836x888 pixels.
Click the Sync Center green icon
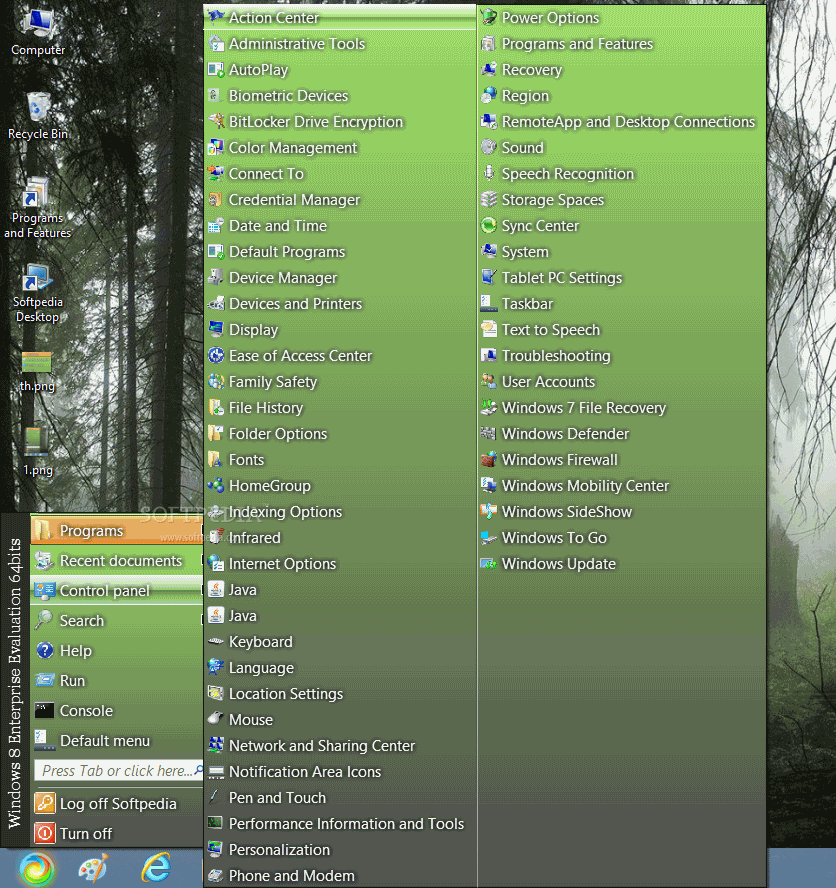click(489, 225)
